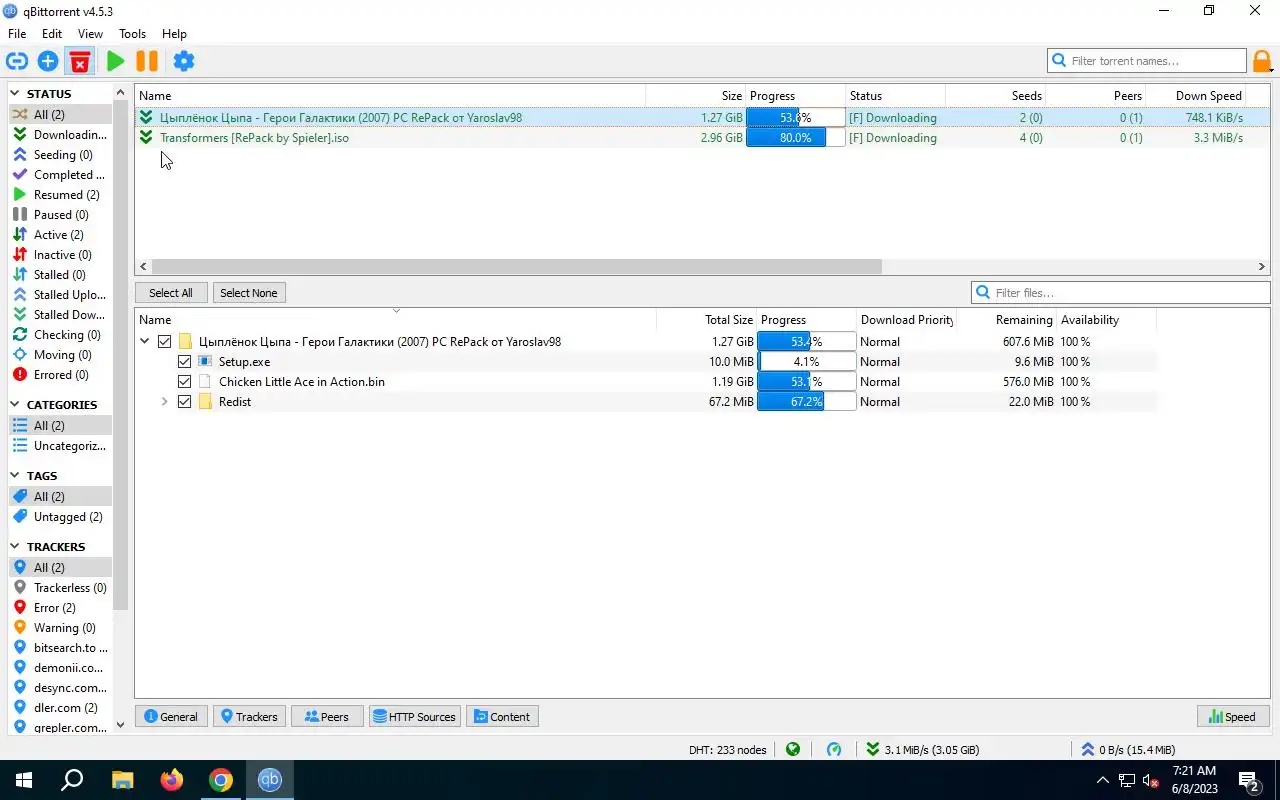Open the Tools menu
Viewport: 1280px width, 800px height.
(132, 34)
